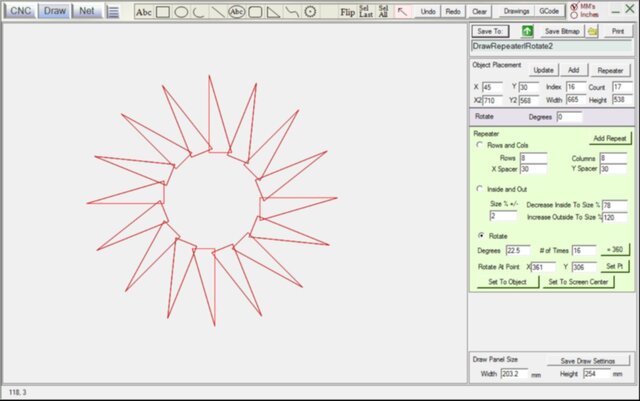
Task: Click the Flip tool
Action: coord(347,12)
